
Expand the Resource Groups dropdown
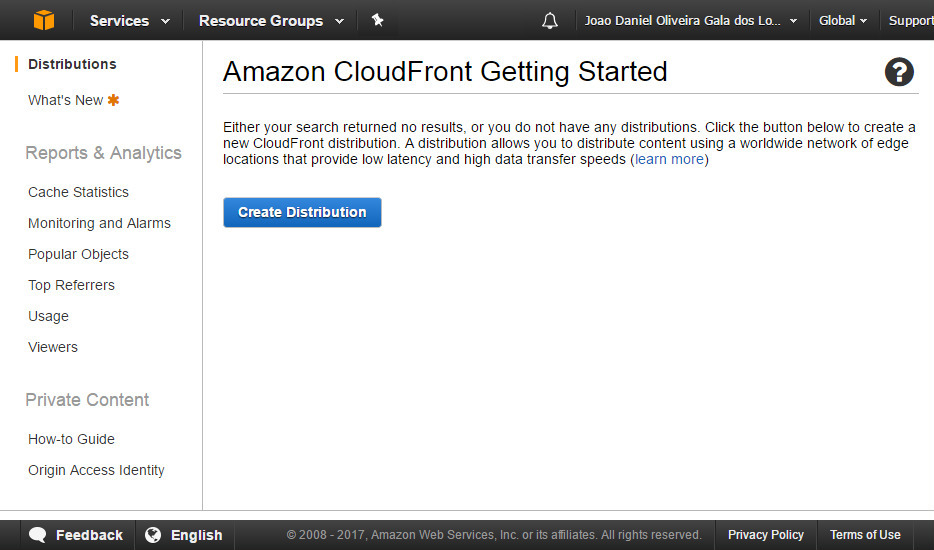tap(271, 21)
